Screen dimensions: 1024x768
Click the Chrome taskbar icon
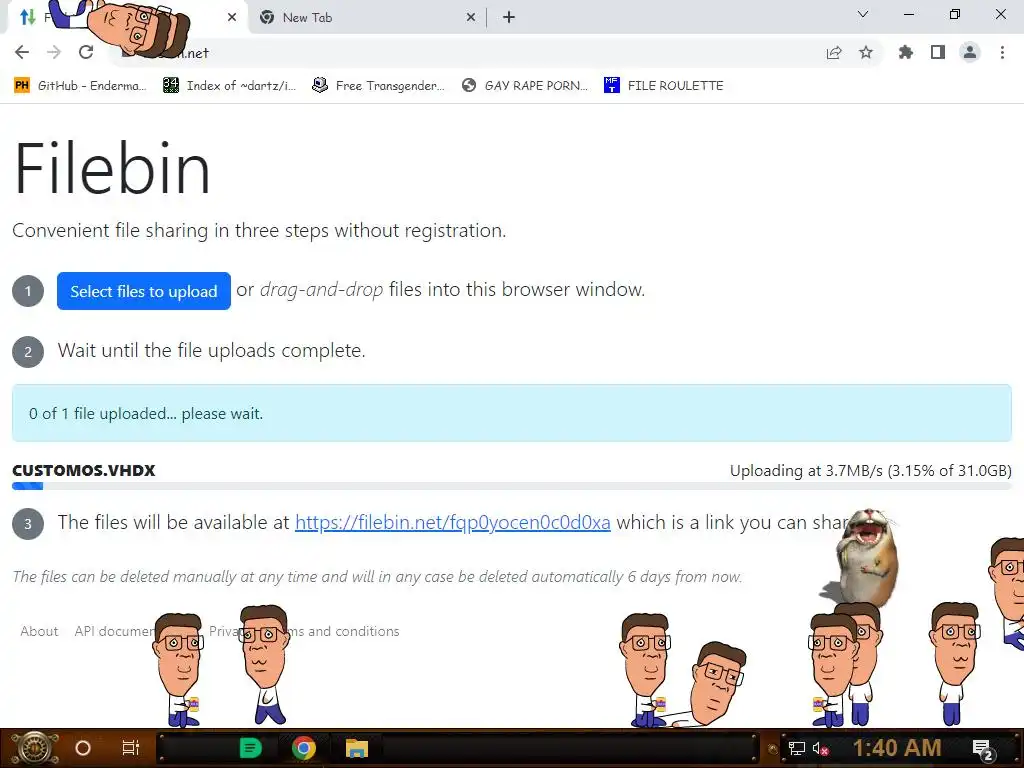[304, 748]
